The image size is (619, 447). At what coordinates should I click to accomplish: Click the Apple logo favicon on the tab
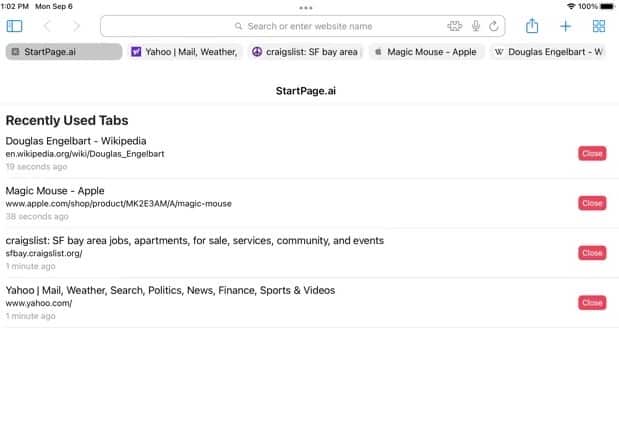coord(378,52)
